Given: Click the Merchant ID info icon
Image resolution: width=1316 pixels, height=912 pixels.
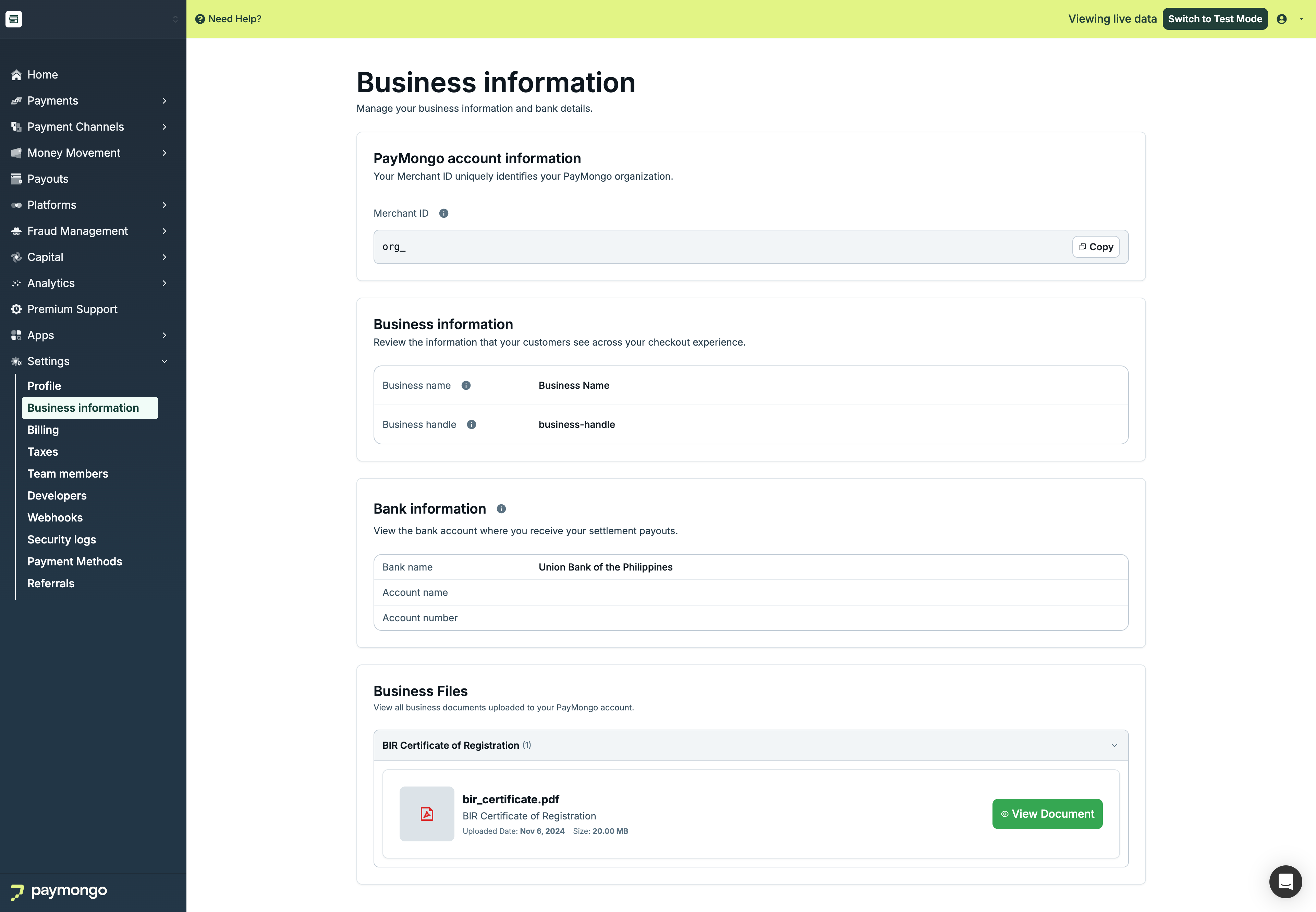Looking at the screenshot, I should point(444,214).
